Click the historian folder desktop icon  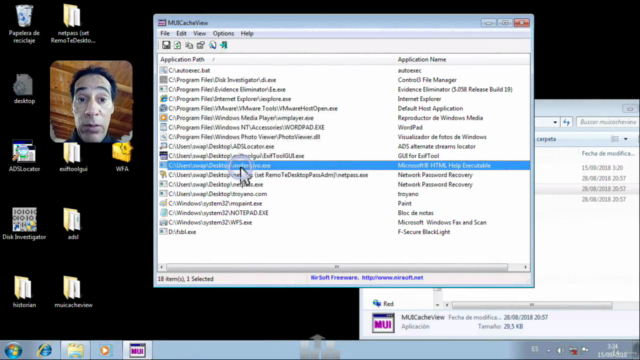(24, 291)
